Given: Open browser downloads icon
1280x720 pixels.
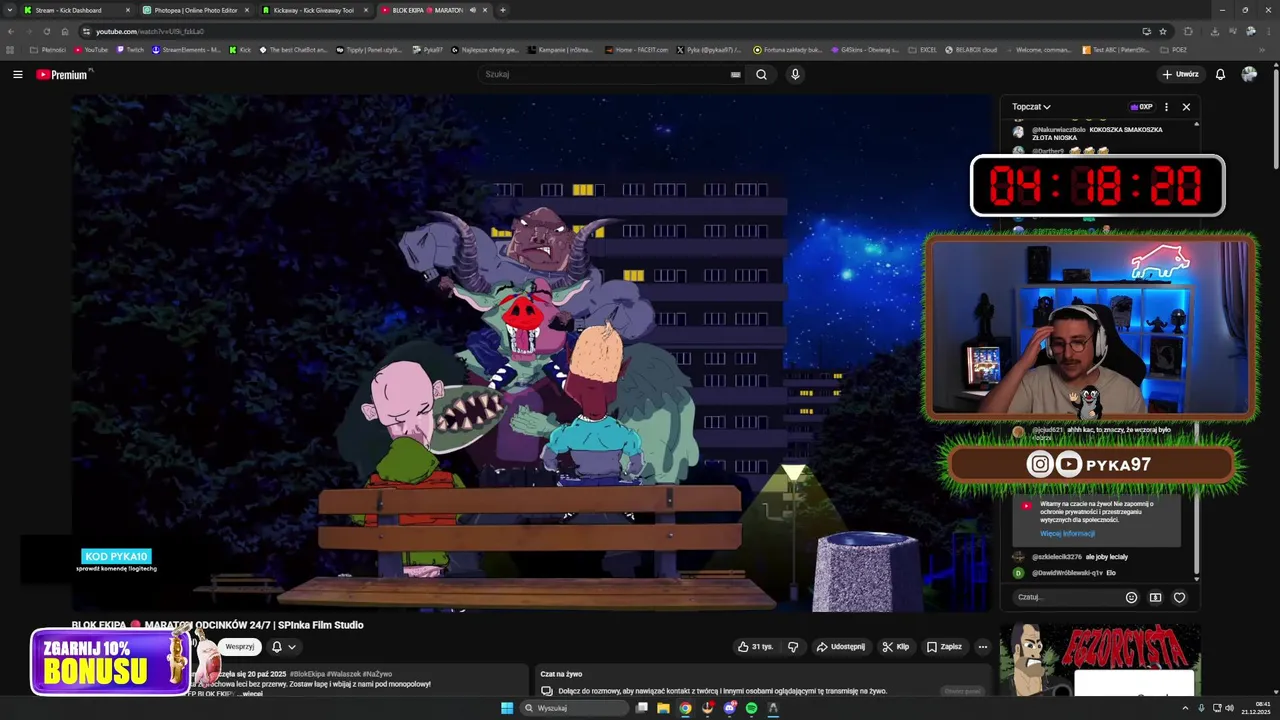Looking at the screenshot, I should 1214,31.
